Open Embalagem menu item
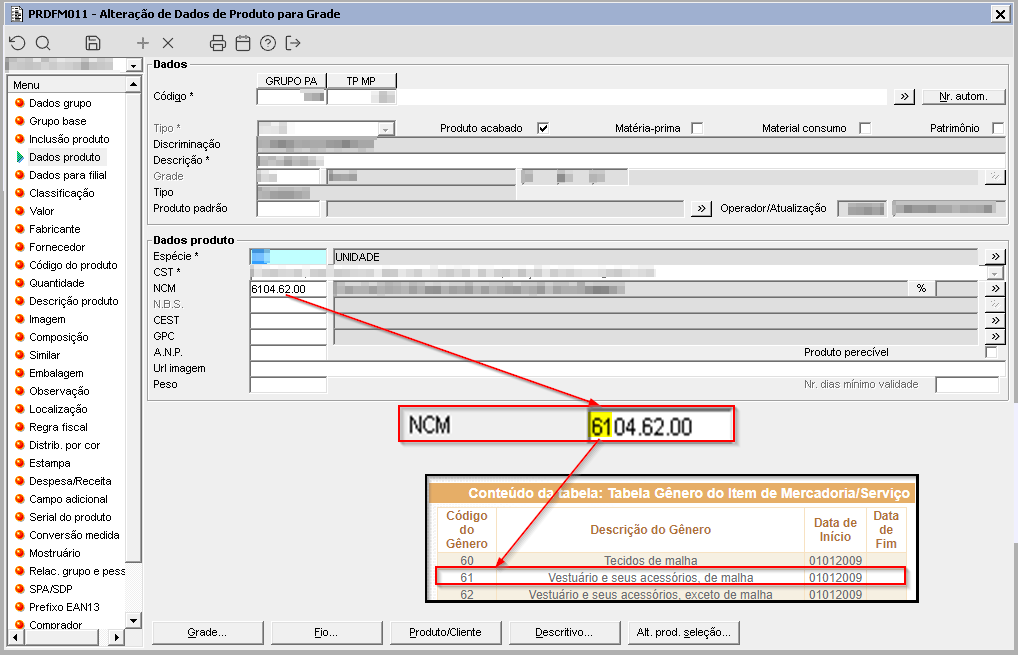This screenshot has height=655, width=1018. pyautogui.click(x=56, y=373)
